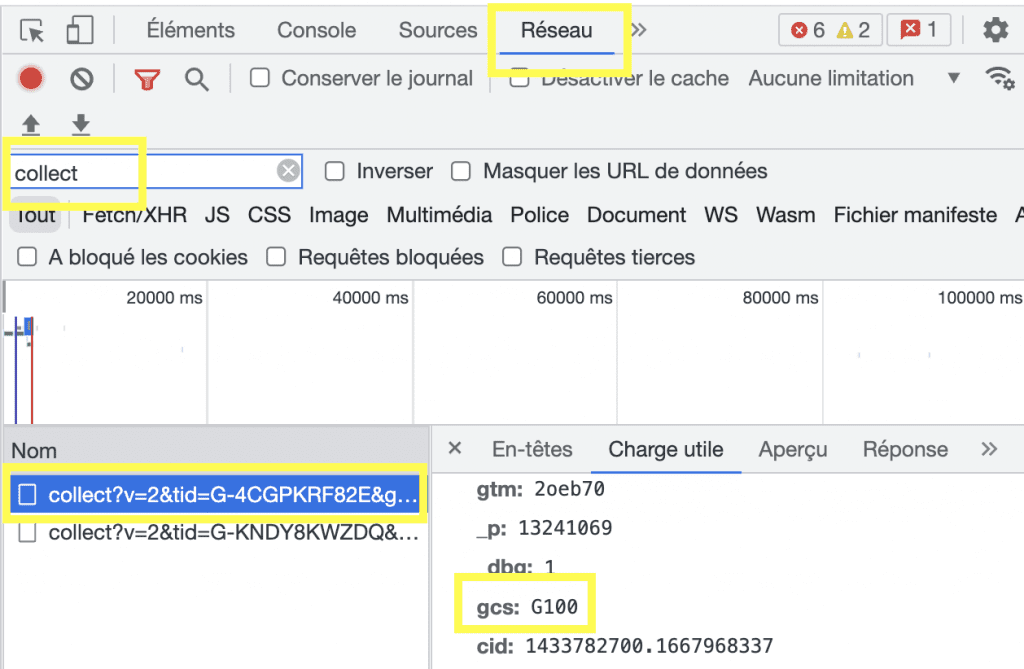Open the Aucune limitation throttling dropdown

coord(854,78)
